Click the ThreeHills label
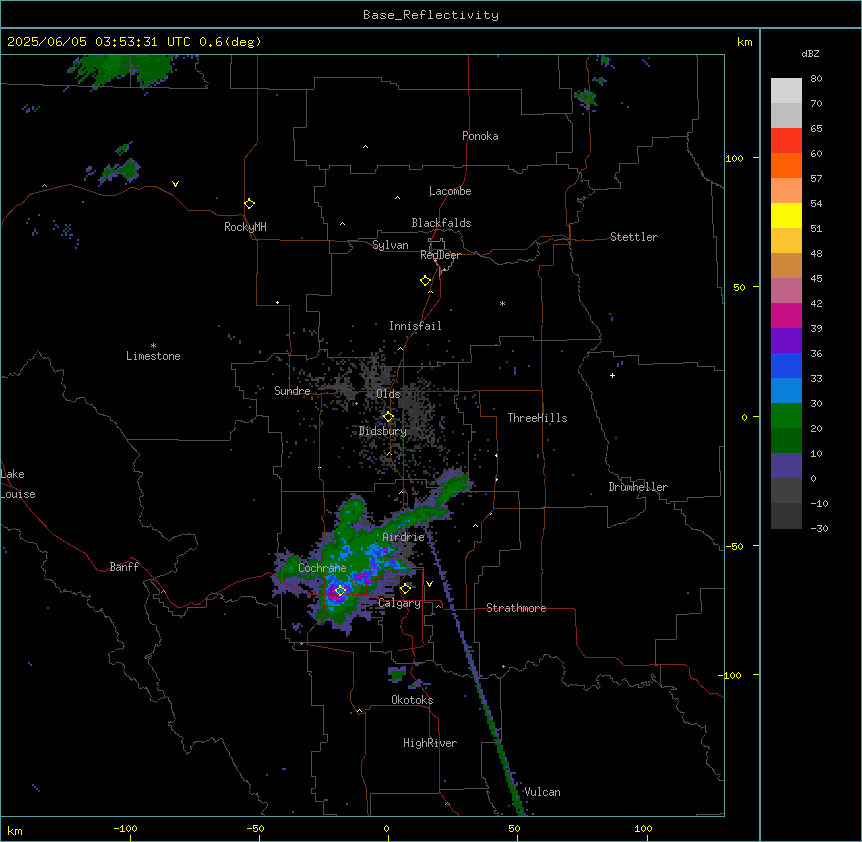This screenshot has height=842, width=862. [538, 418]
